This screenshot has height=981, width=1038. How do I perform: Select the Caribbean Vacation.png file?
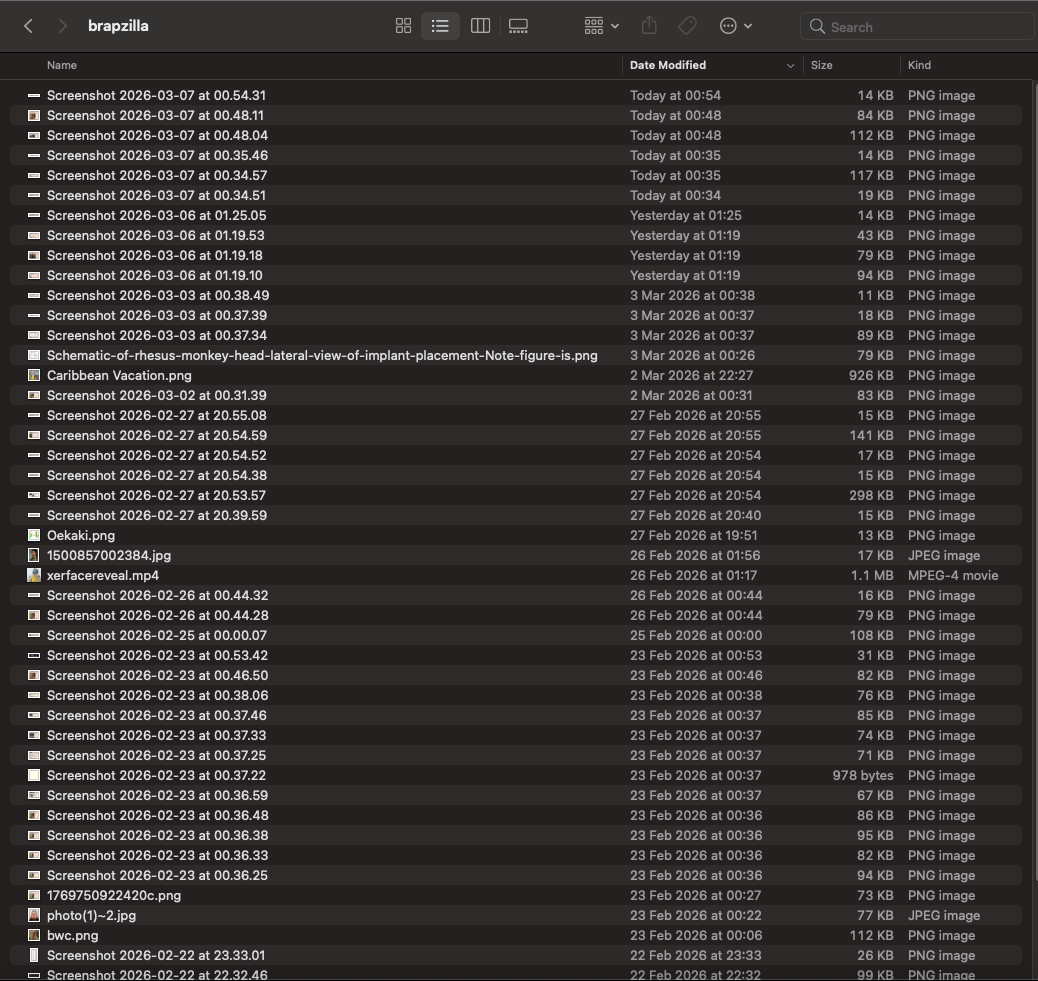(x=119, y=375)
